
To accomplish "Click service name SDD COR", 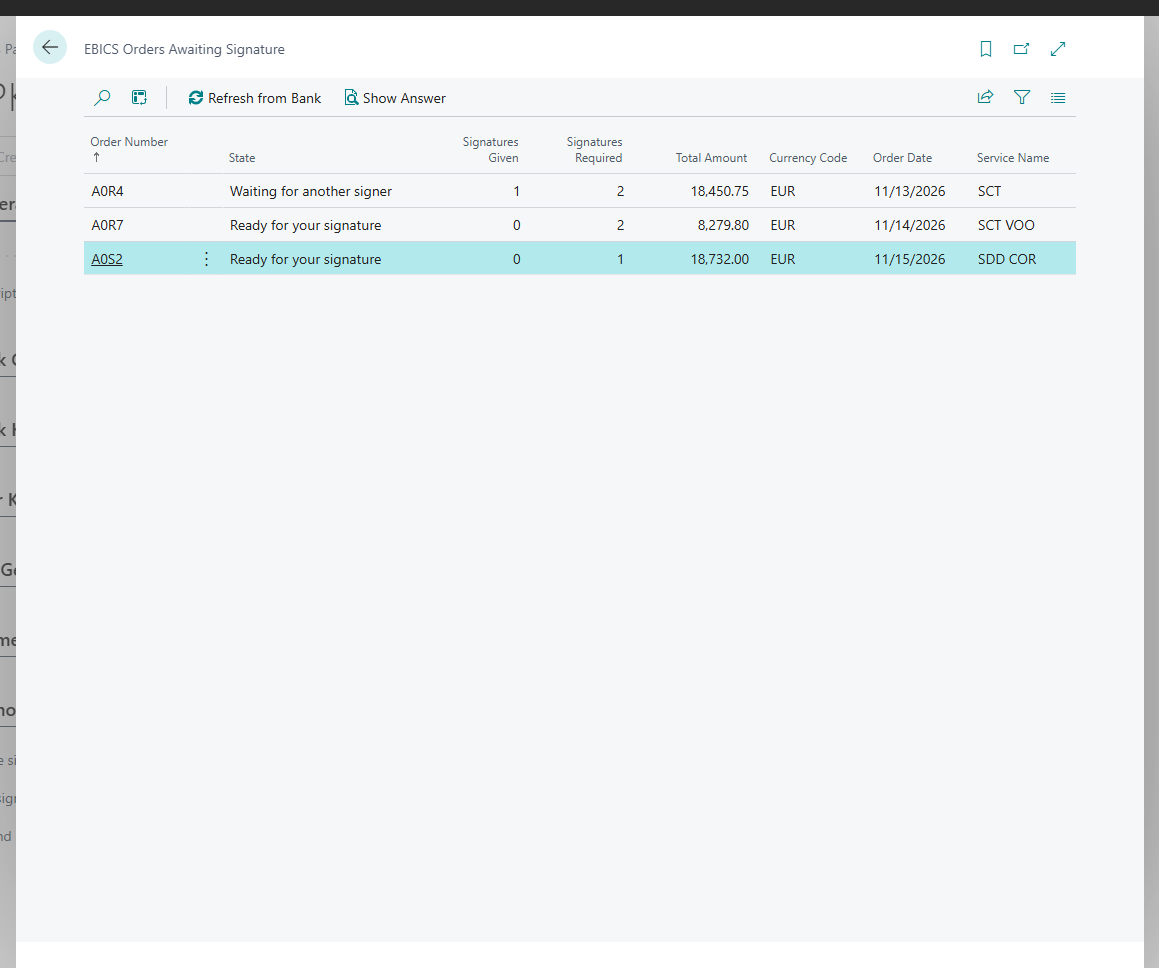I will pyautogui.click(x=1007, y=259).
